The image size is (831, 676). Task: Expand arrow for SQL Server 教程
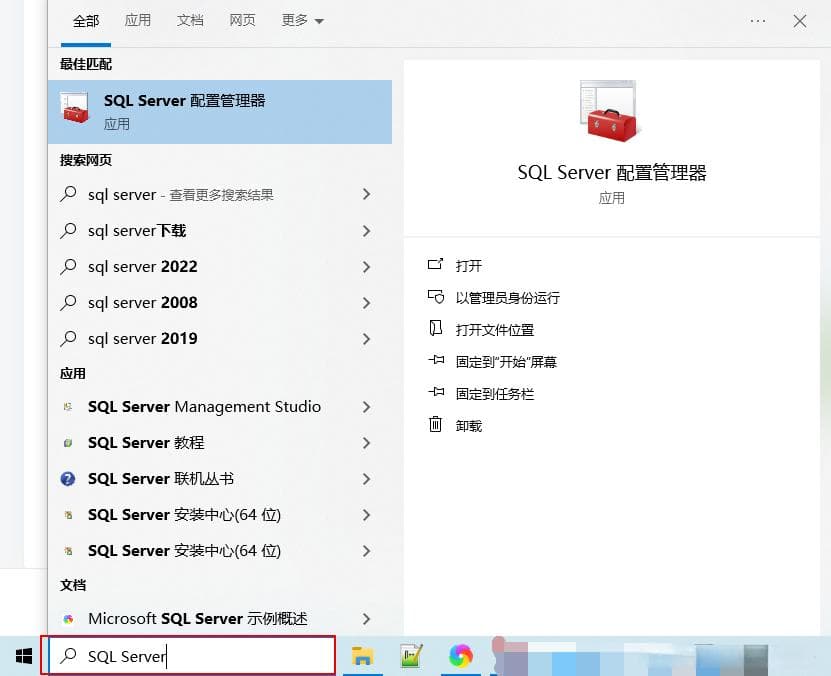(x=366, y=443)
